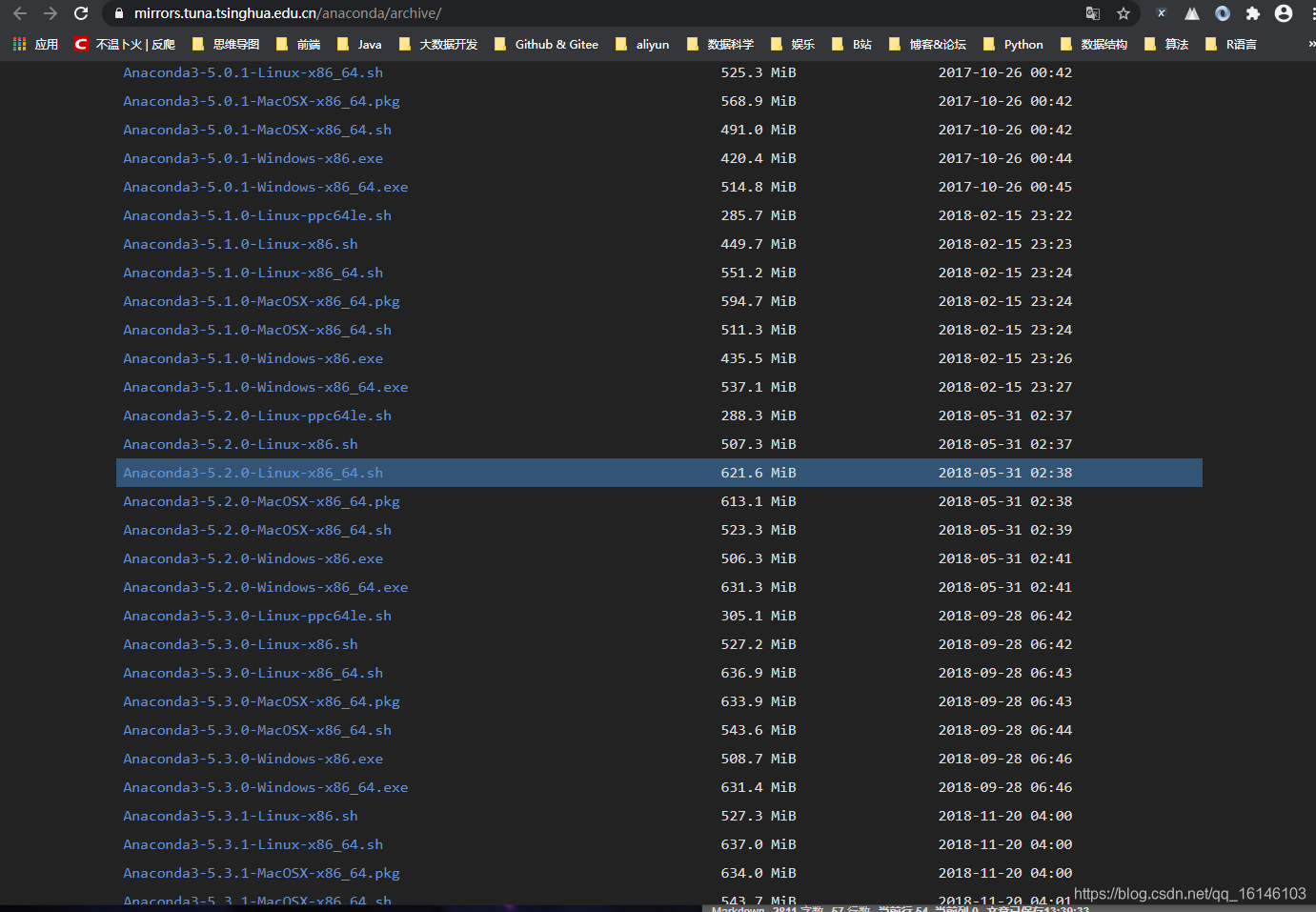Download Anaconda3-5.3.0-MacOSX-x86_64.sh
This screenshot has height=912, width=1316.
[x=257, y=730]
